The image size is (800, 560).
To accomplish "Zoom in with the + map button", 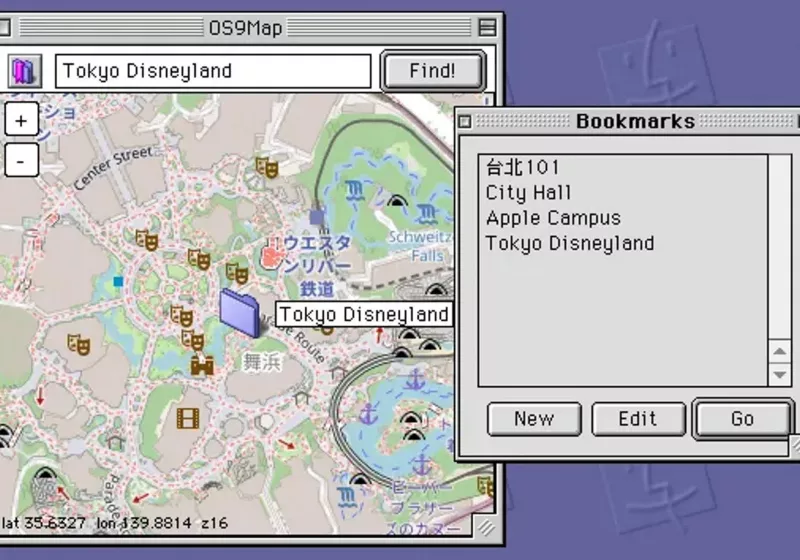I will pyautogui.click(x=21, y=120).
